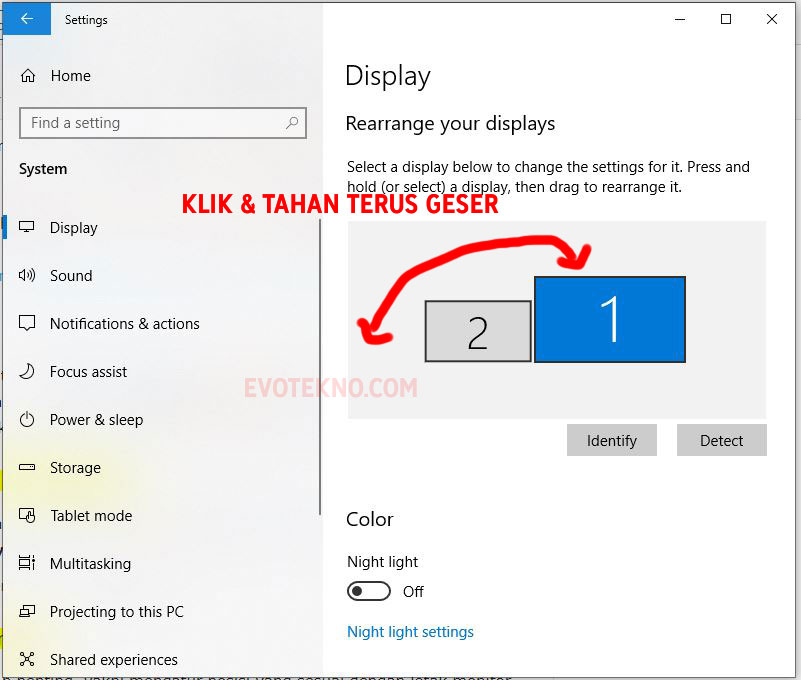This screenshot has height=680, width=801.
Task: Open Multitasking settings
Action: (90, 564)
